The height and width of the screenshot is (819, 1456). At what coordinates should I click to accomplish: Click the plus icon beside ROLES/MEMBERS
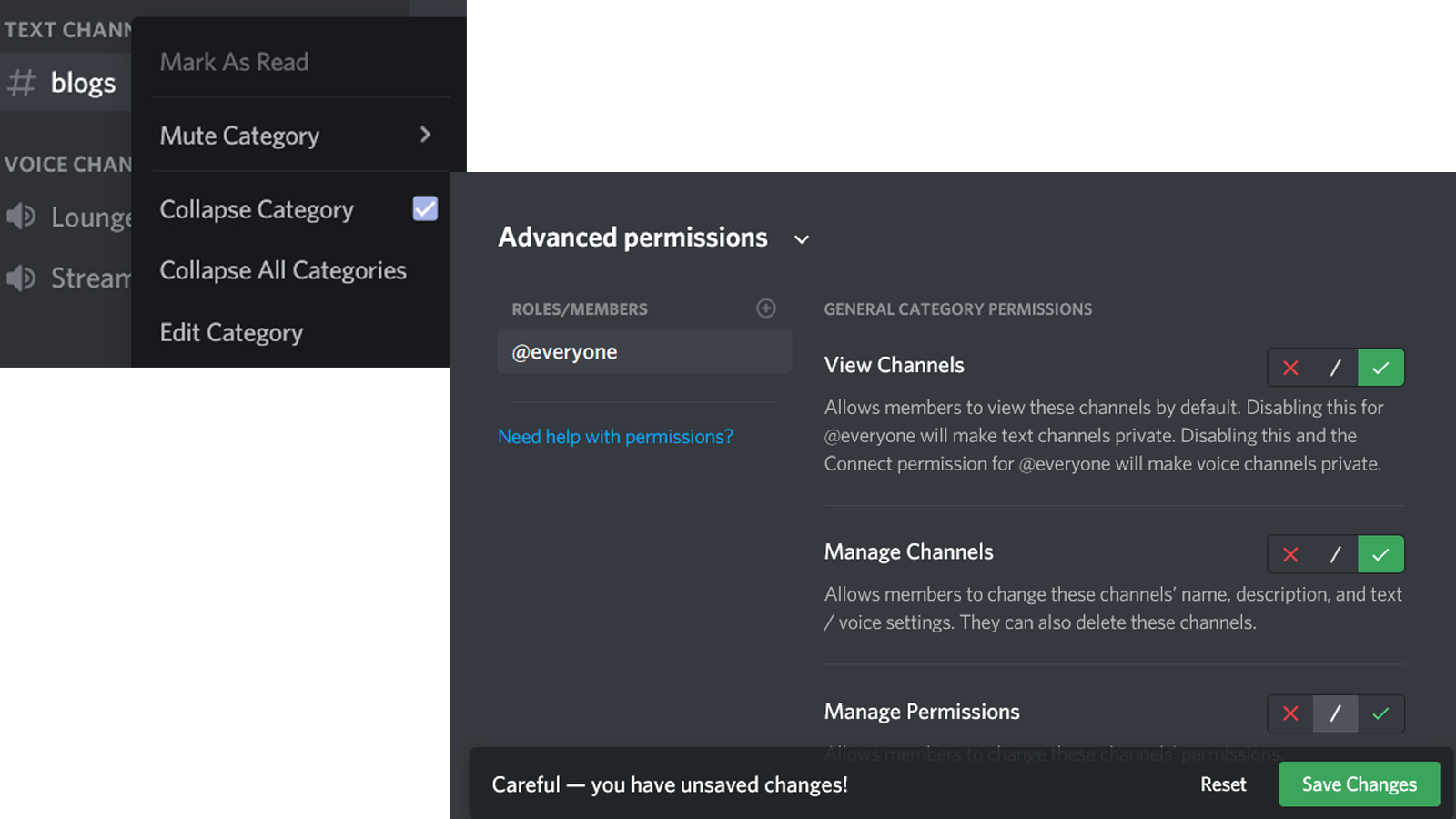click(x=765, y=308)
